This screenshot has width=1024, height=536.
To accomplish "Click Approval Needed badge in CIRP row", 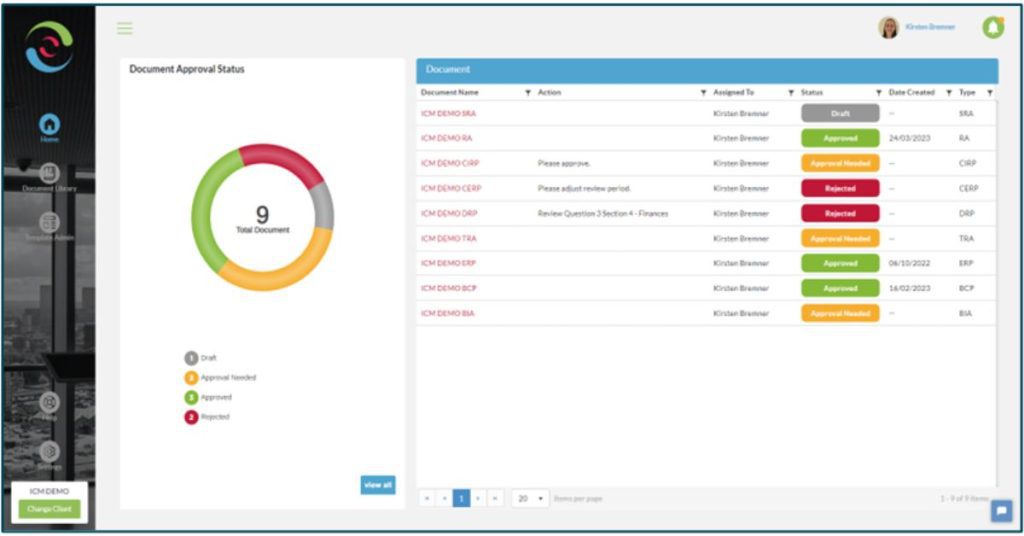I will 840,163.
